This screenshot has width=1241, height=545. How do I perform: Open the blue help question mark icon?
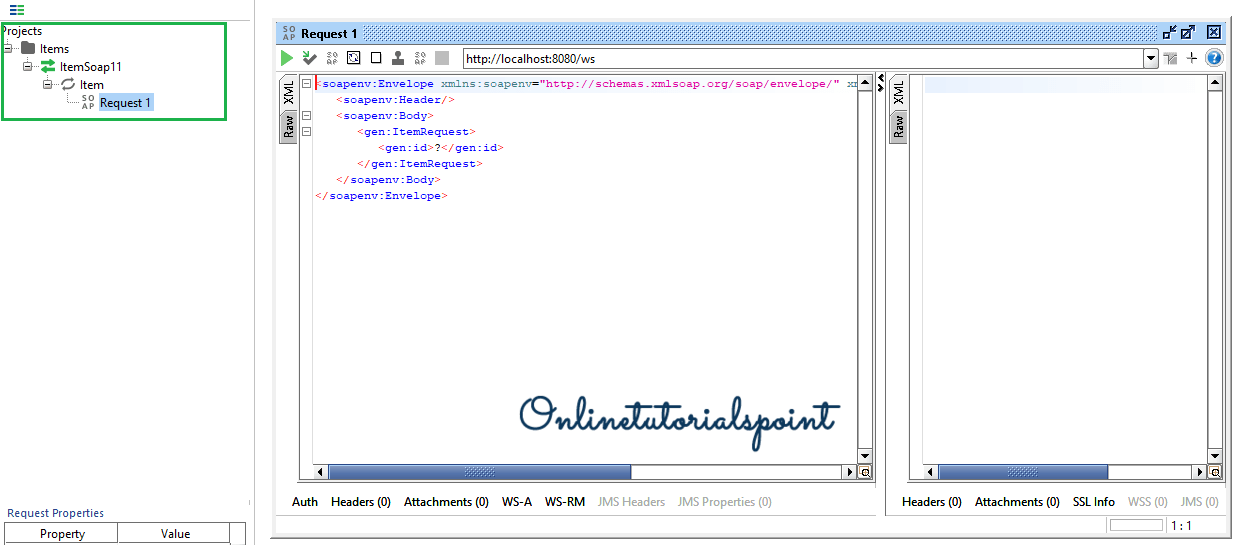[1214, 59]
